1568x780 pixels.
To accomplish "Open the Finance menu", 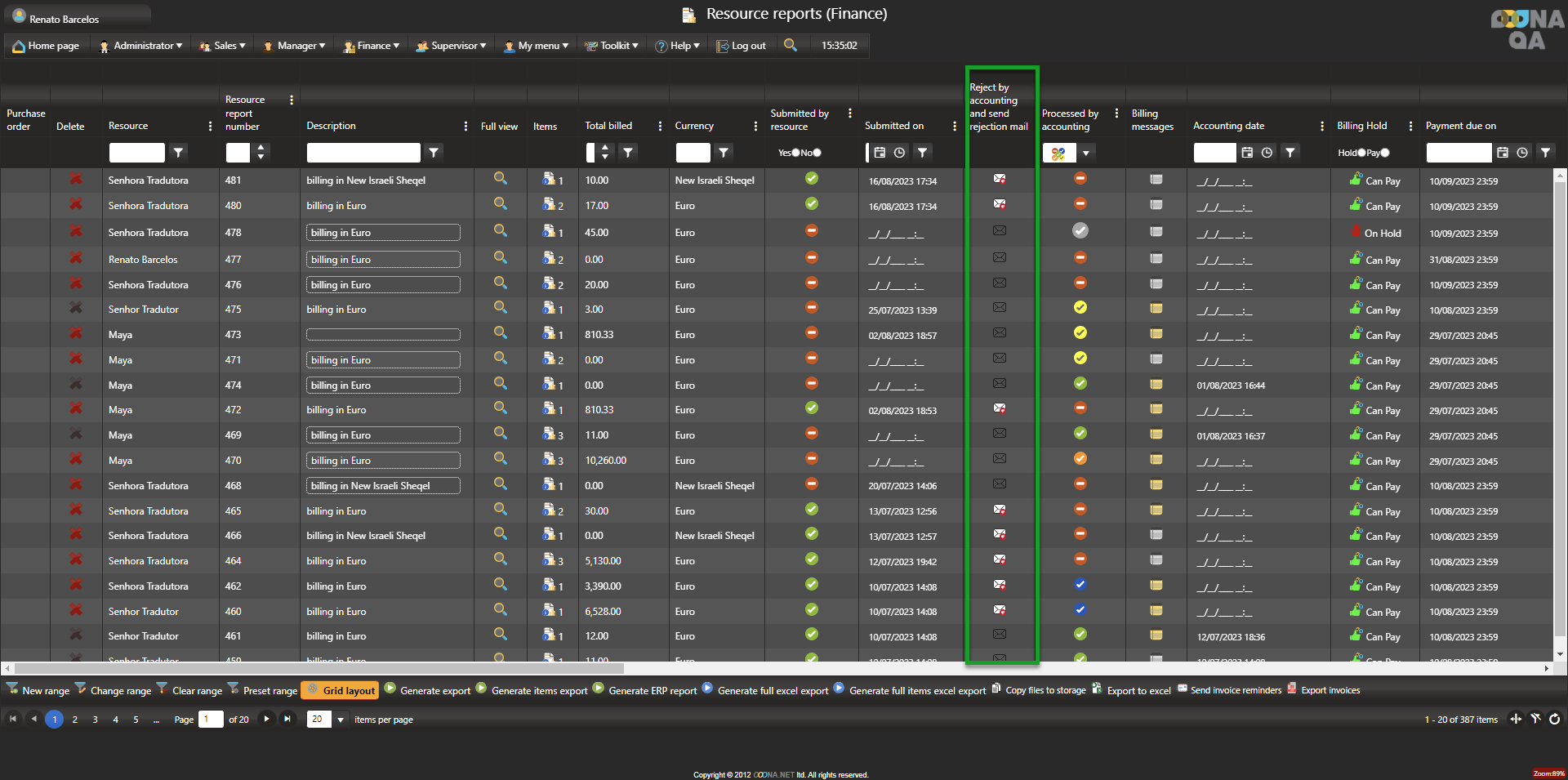I will (x=372, y=46).
